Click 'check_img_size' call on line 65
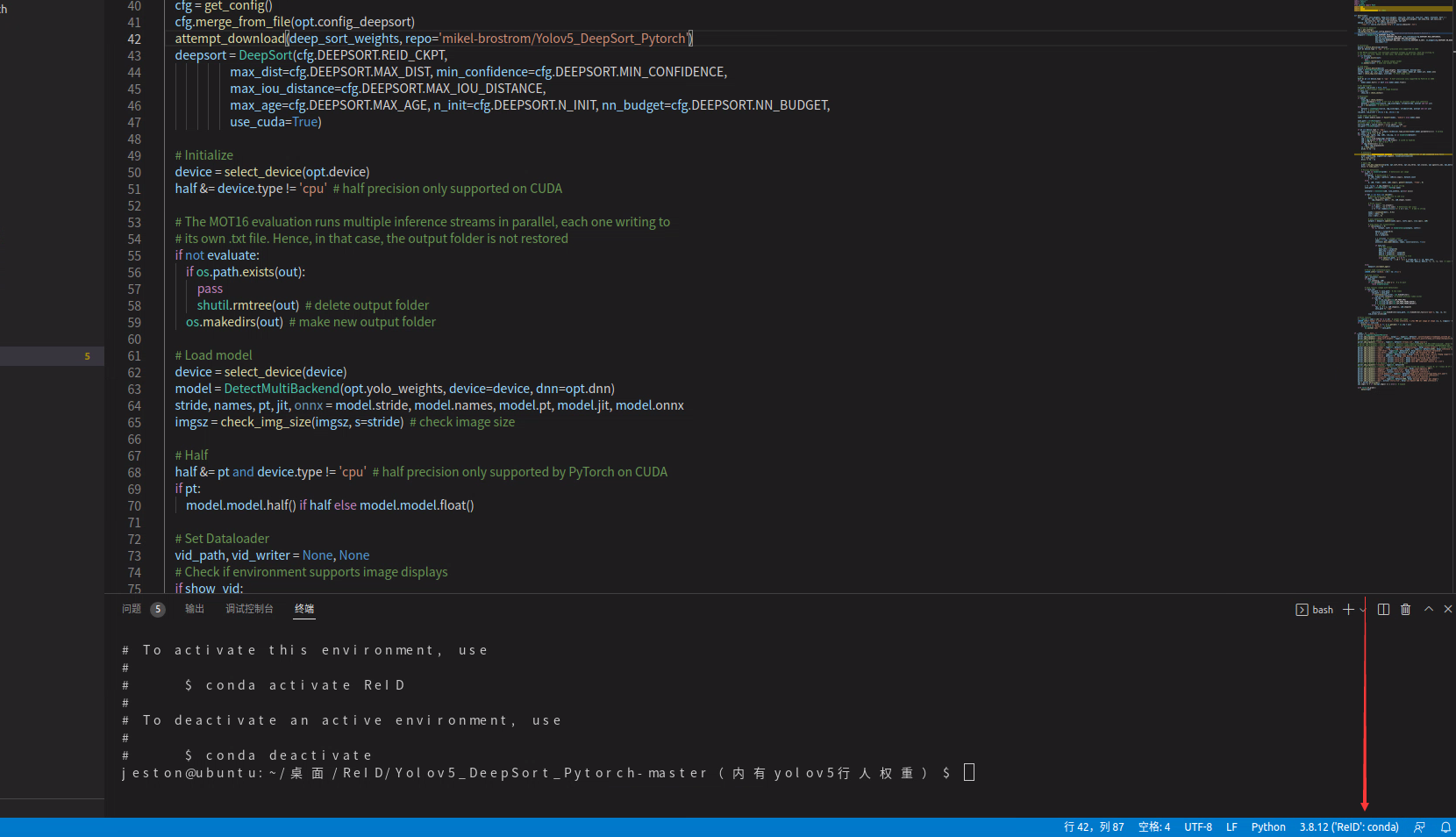The height and width of the screenshot is (837, 1456). pyautogui.click(x=266, y=422)
